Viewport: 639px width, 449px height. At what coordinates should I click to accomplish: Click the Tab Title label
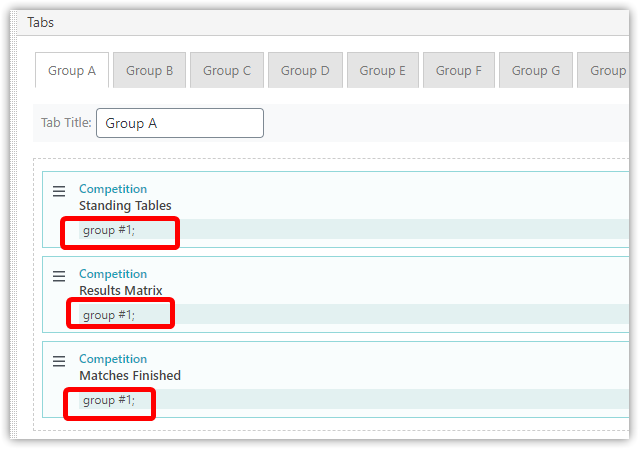point(66,122)
